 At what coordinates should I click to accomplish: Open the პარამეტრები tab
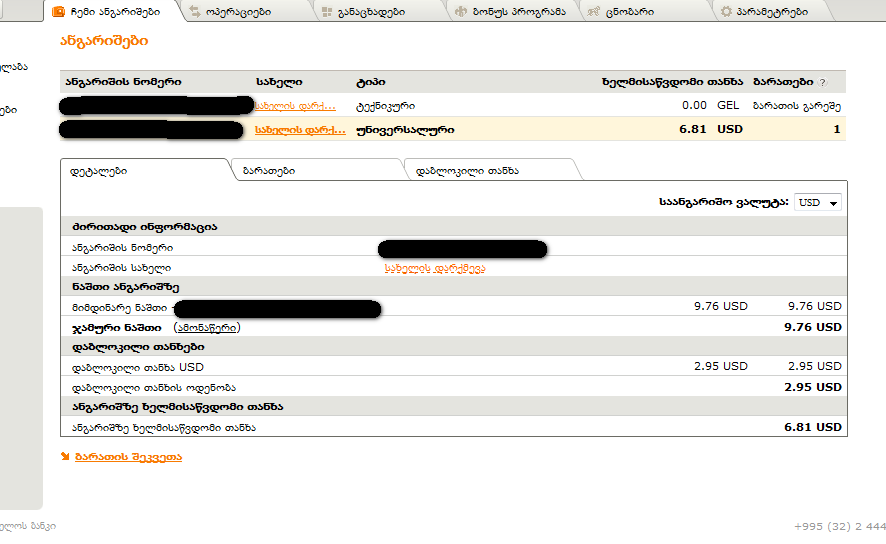pyautogui.click(x=772, y=11)
